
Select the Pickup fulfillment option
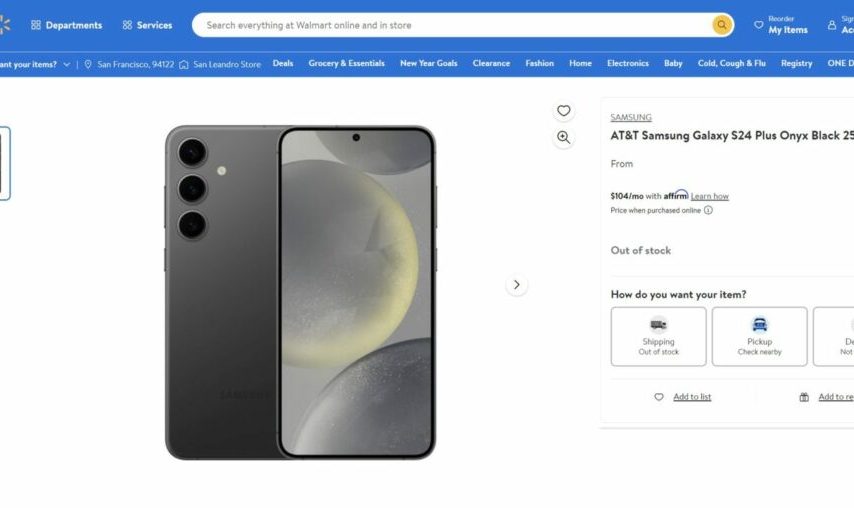759,336
